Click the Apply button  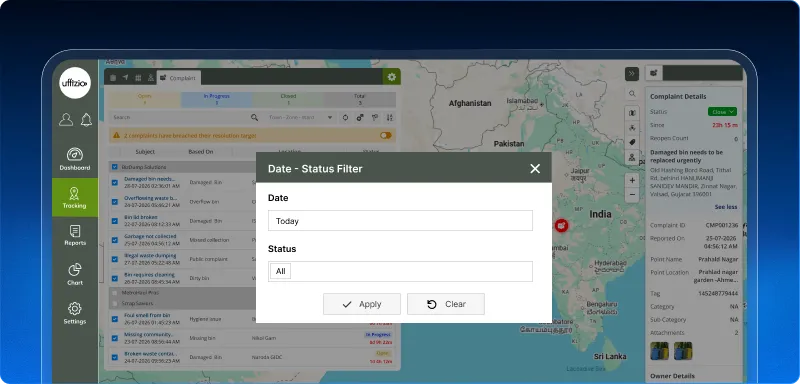[x=362, y=304]
